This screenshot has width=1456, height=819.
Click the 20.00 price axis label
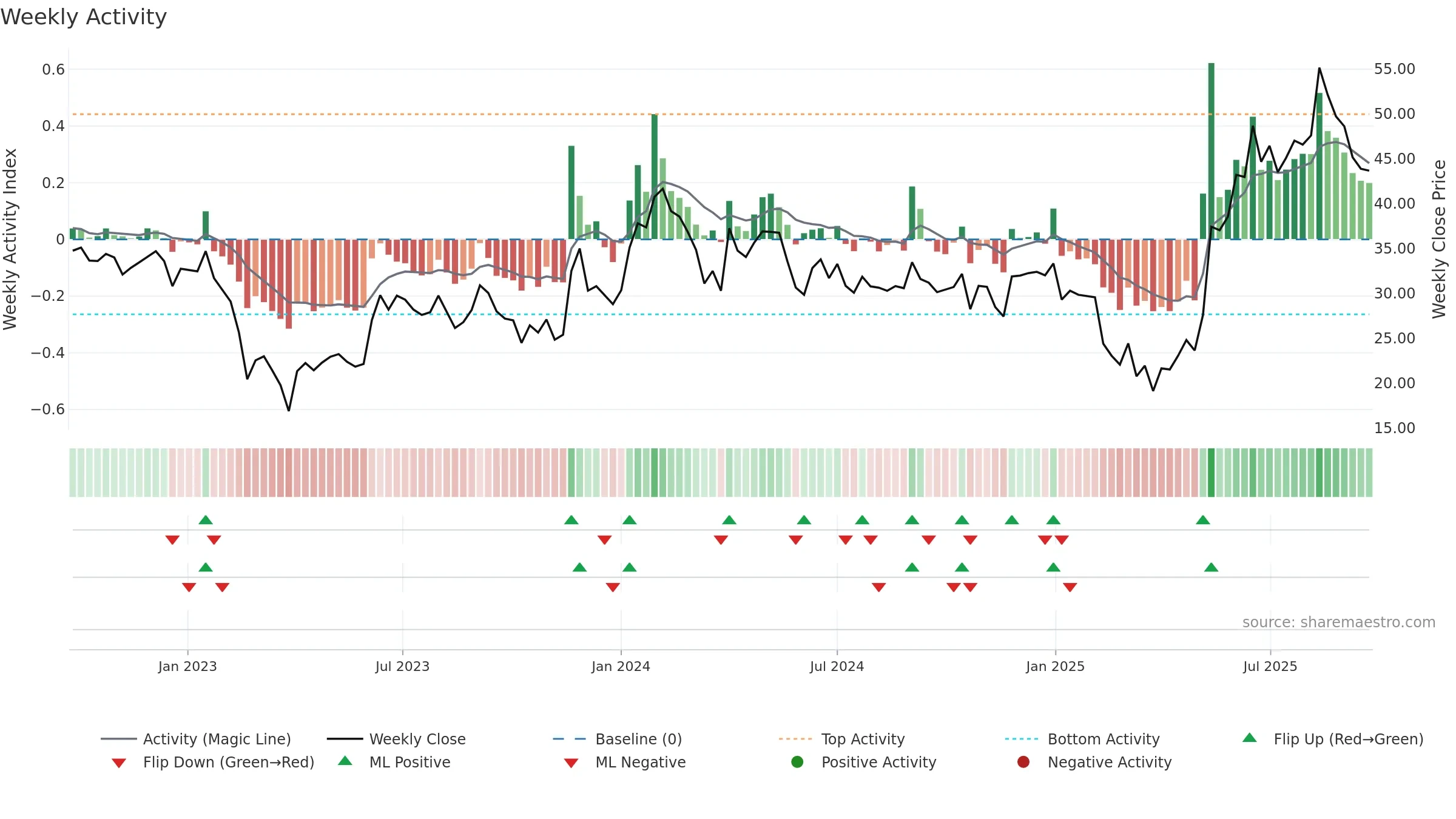[x=1395, y=383]
